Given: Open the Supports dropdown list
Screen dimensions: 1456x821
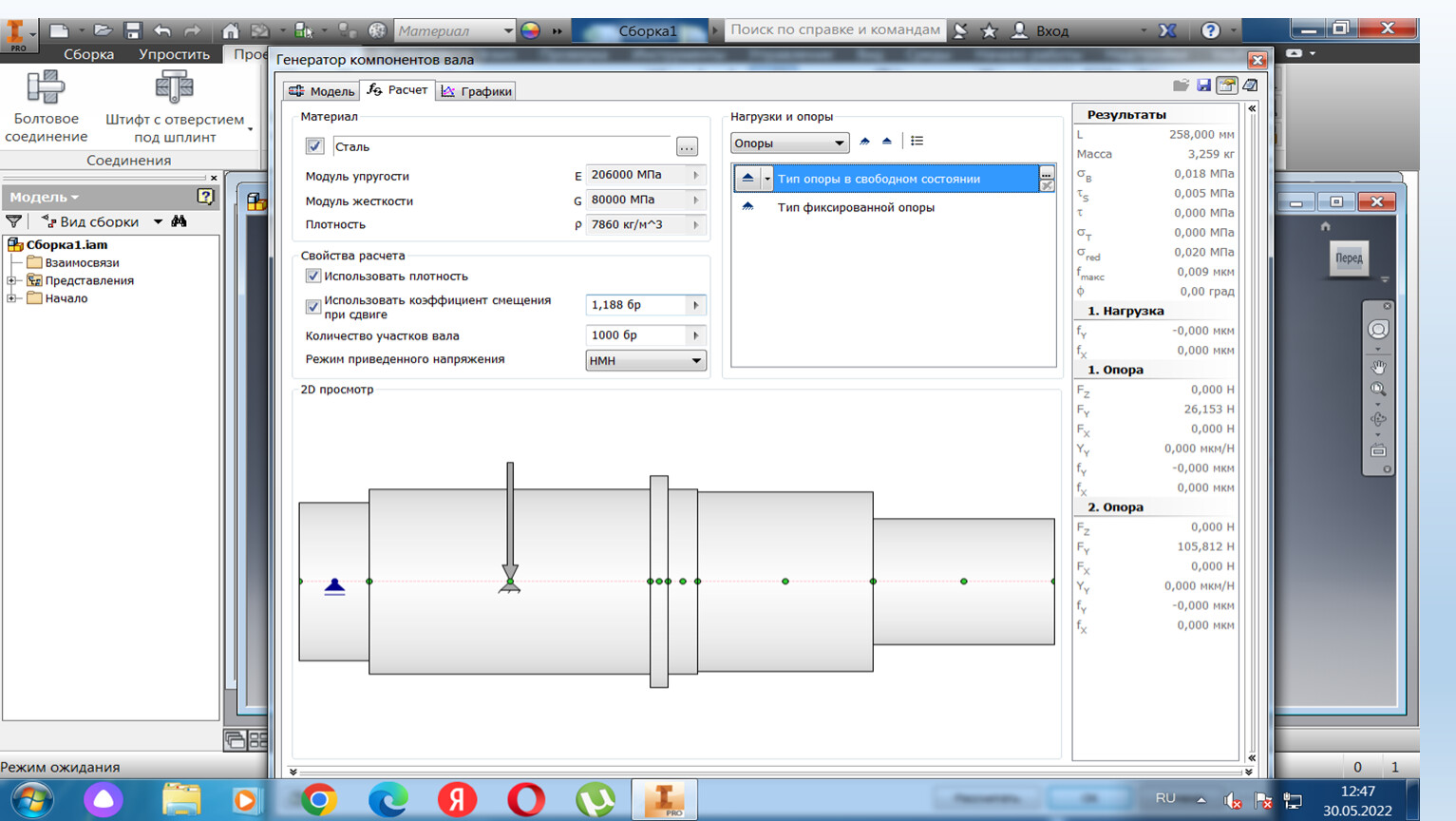Looking at the screenshot, I should click(x=789, y=143).
